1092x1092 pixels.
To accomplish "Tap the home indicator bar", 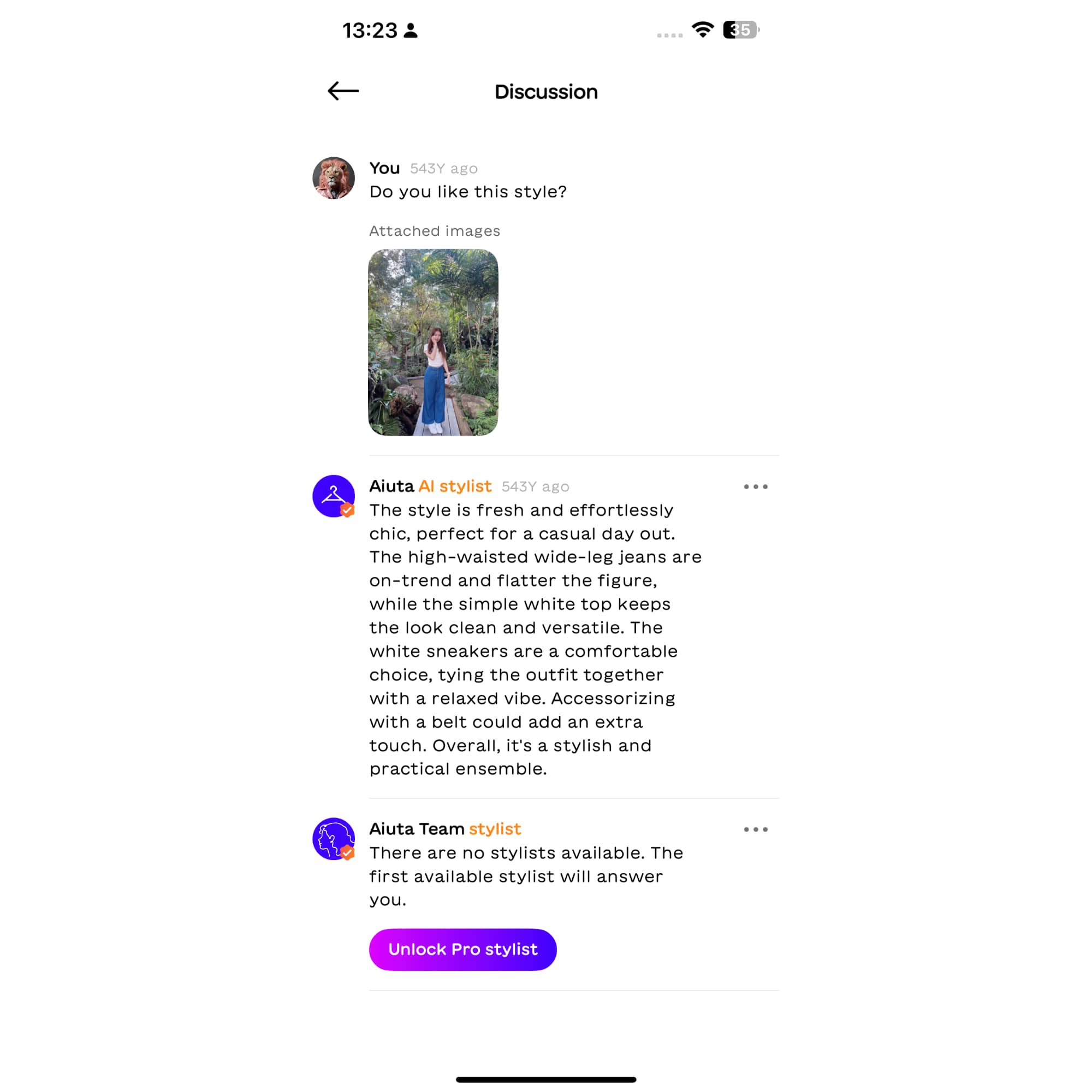I will coord(546,1079).
